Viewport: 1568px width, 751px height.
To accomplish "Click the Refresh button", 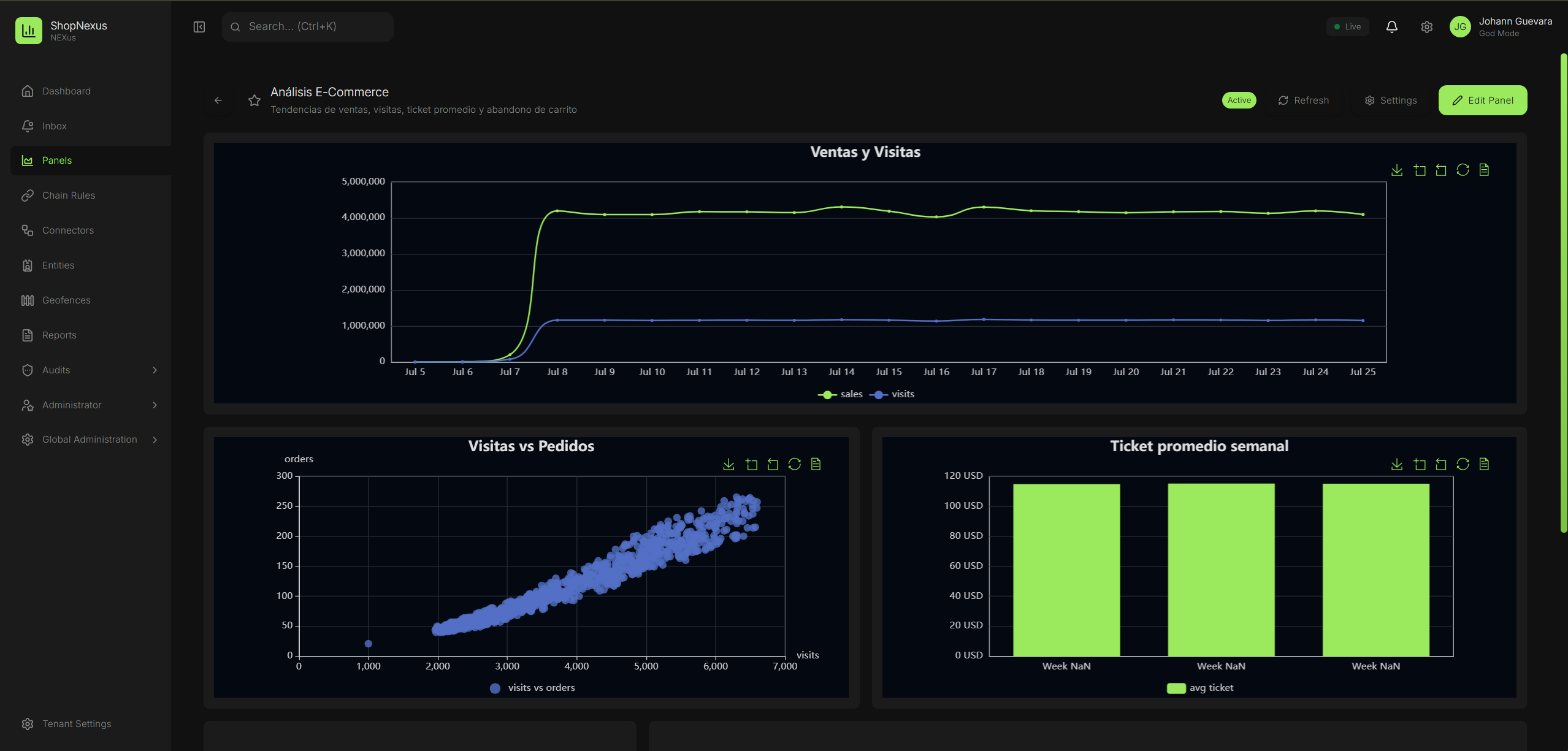I will click(1304, 101).
